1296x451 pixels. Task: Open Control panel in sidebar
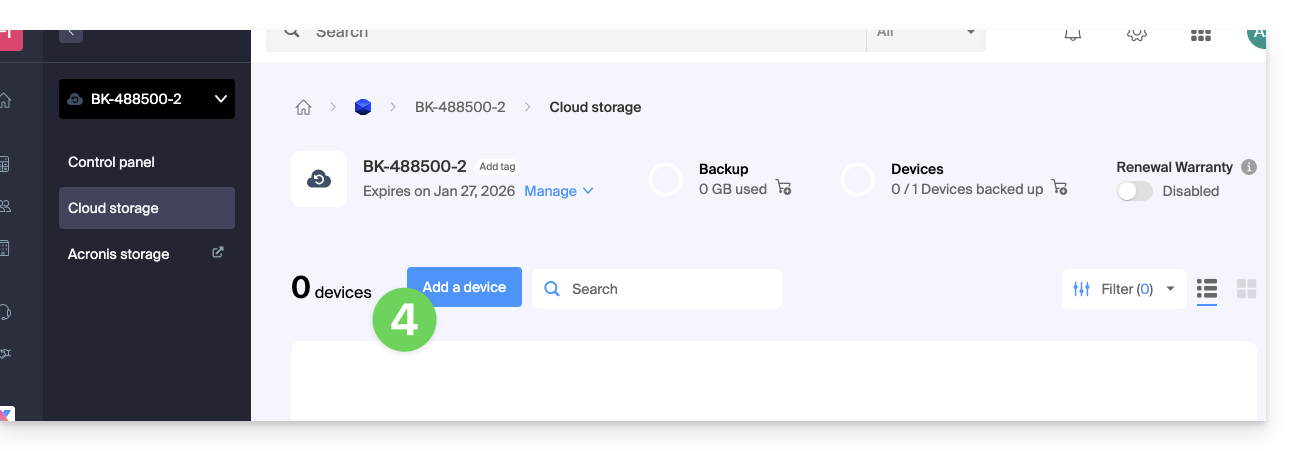tap(111, 162)
